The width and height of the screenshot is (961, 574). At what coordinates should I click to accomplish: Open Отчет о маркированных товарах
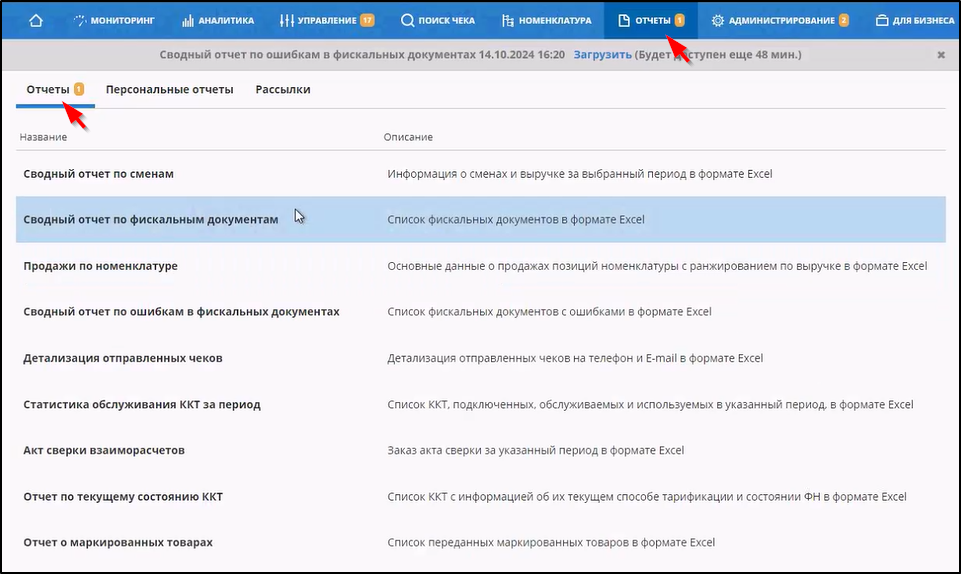click(117, 542)
